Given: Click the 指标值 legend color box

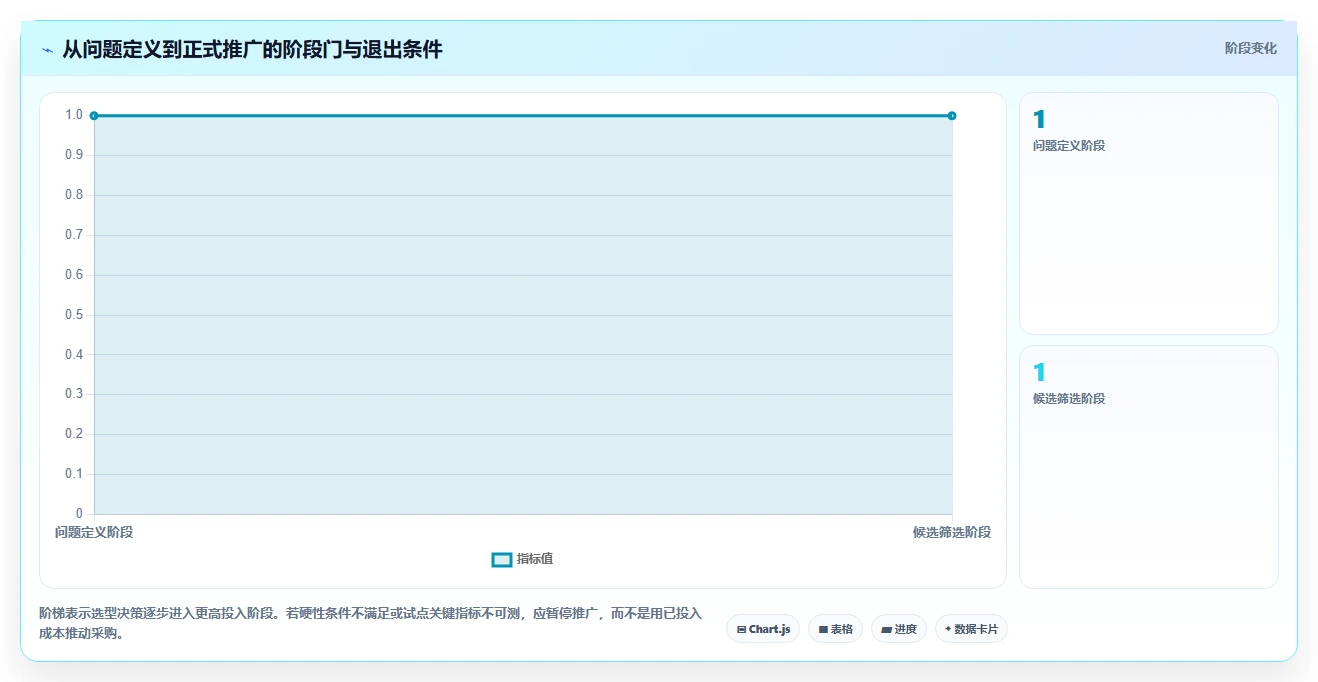Looking at the screenshot, I should tap(502, 559).
